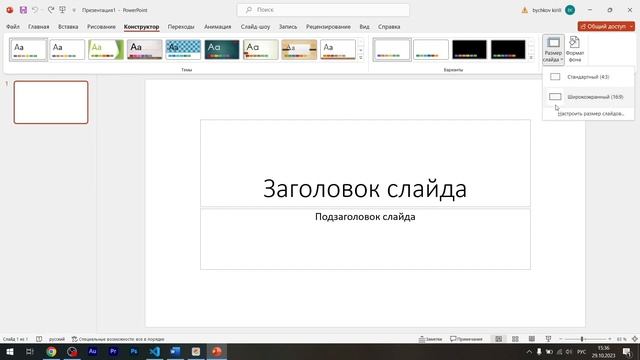Switch to the Главная tab
Screen dimensions: 640x360
[x=38, y=27]
